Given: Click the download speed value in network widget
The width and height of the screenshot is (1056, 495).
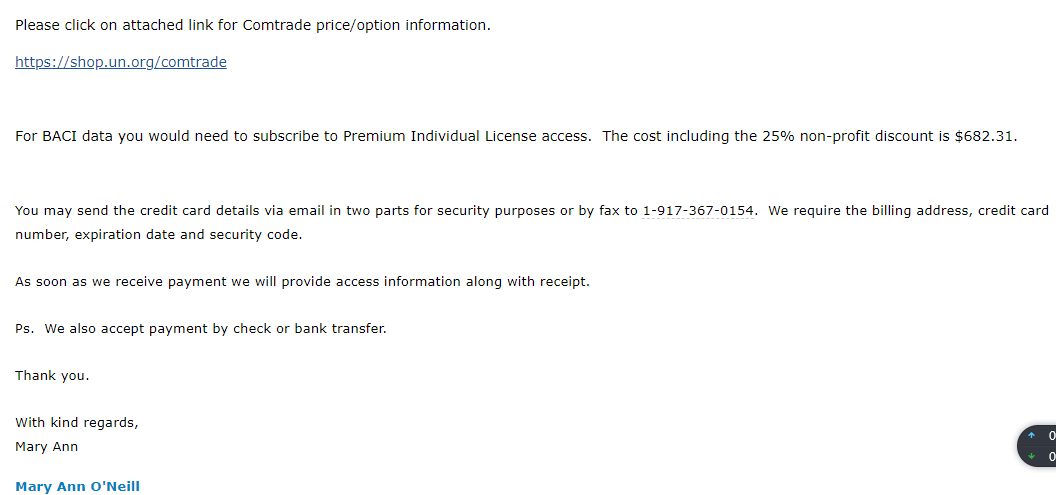Looking at the screenshot, I should 1051,457.
